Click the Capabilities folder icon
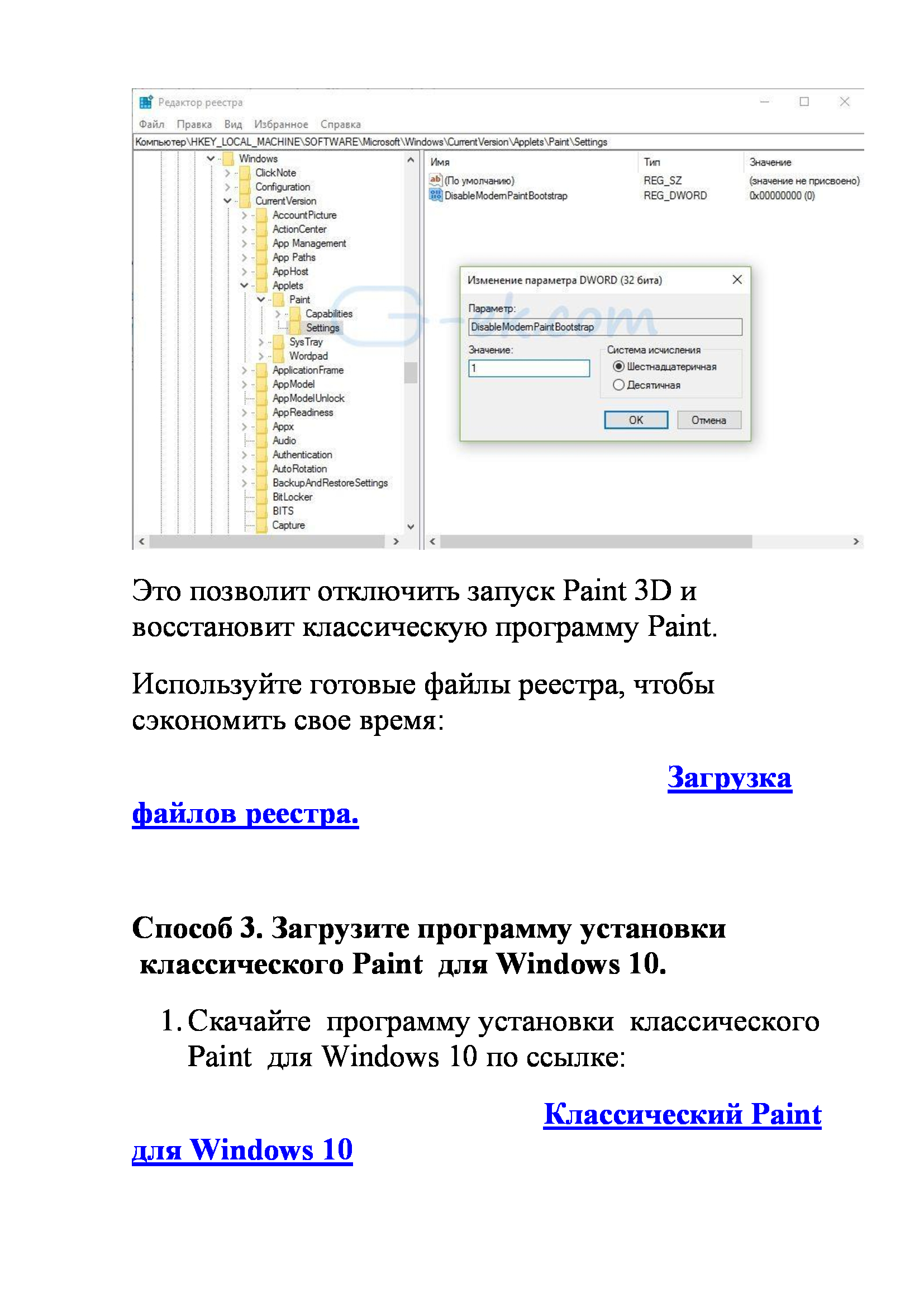Viewport: 924px width, 1307px height. tap(295, 313)
